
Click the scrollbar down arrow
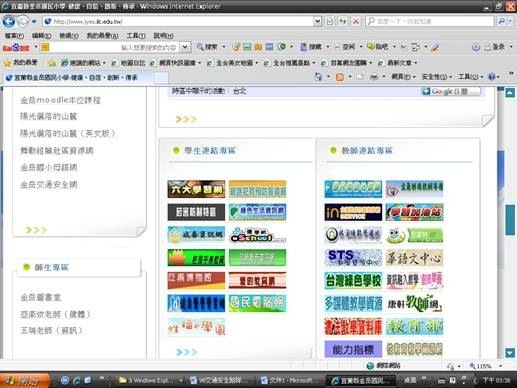[510, 353]
